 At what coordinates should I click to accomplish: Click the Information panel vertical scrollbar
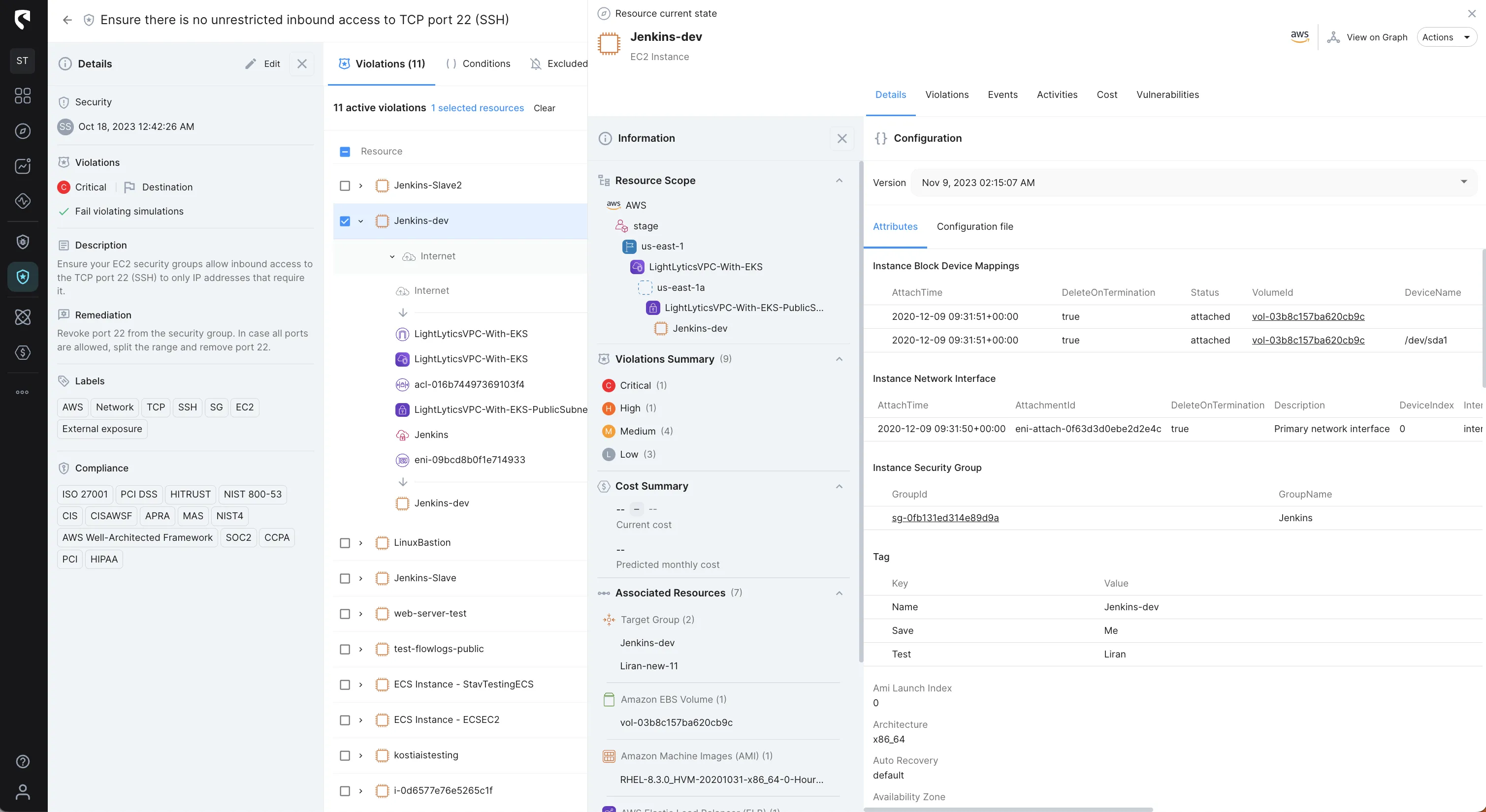861,411
